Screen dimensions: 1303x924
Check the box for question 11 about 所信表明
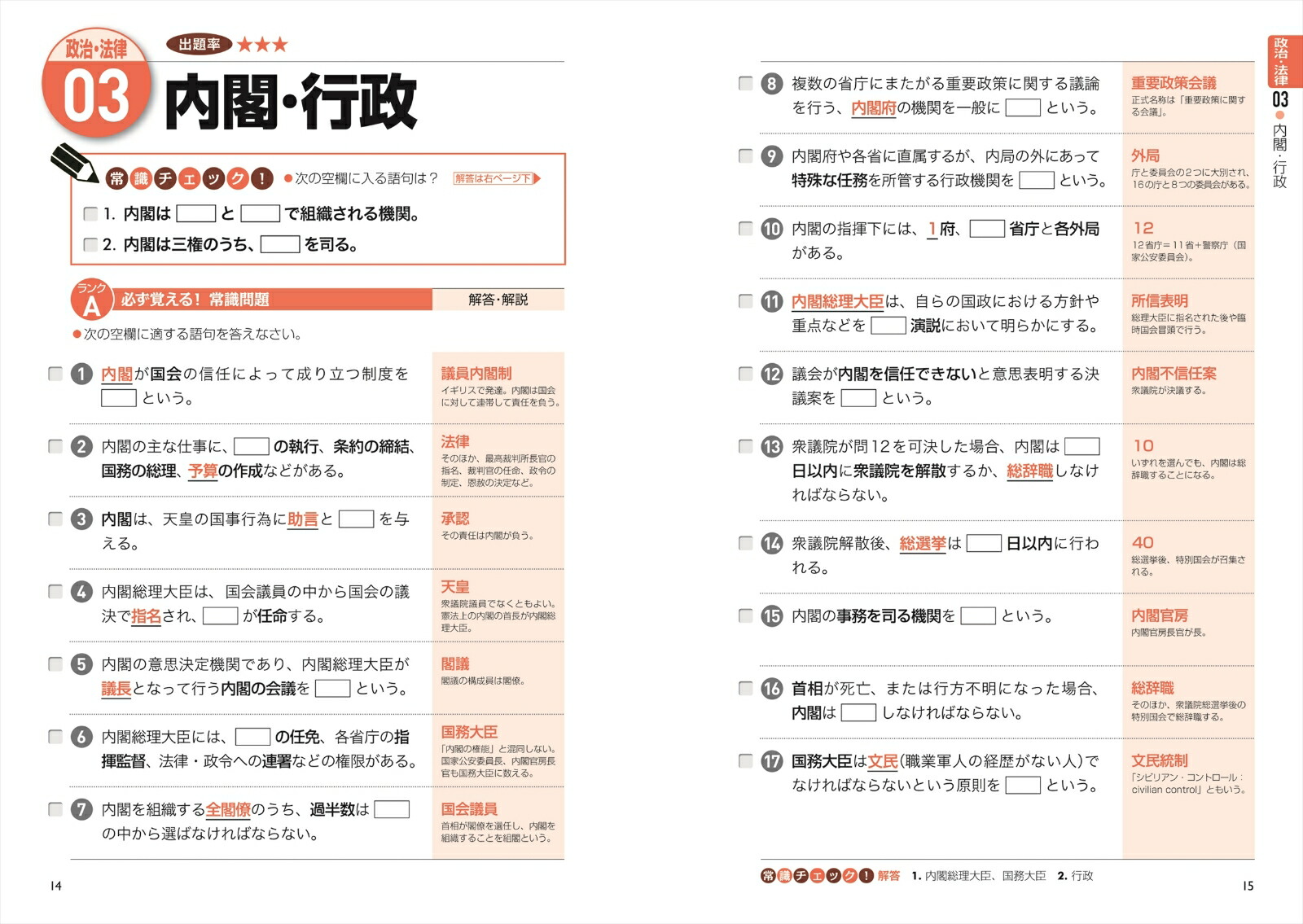click(x=745, y=301)
